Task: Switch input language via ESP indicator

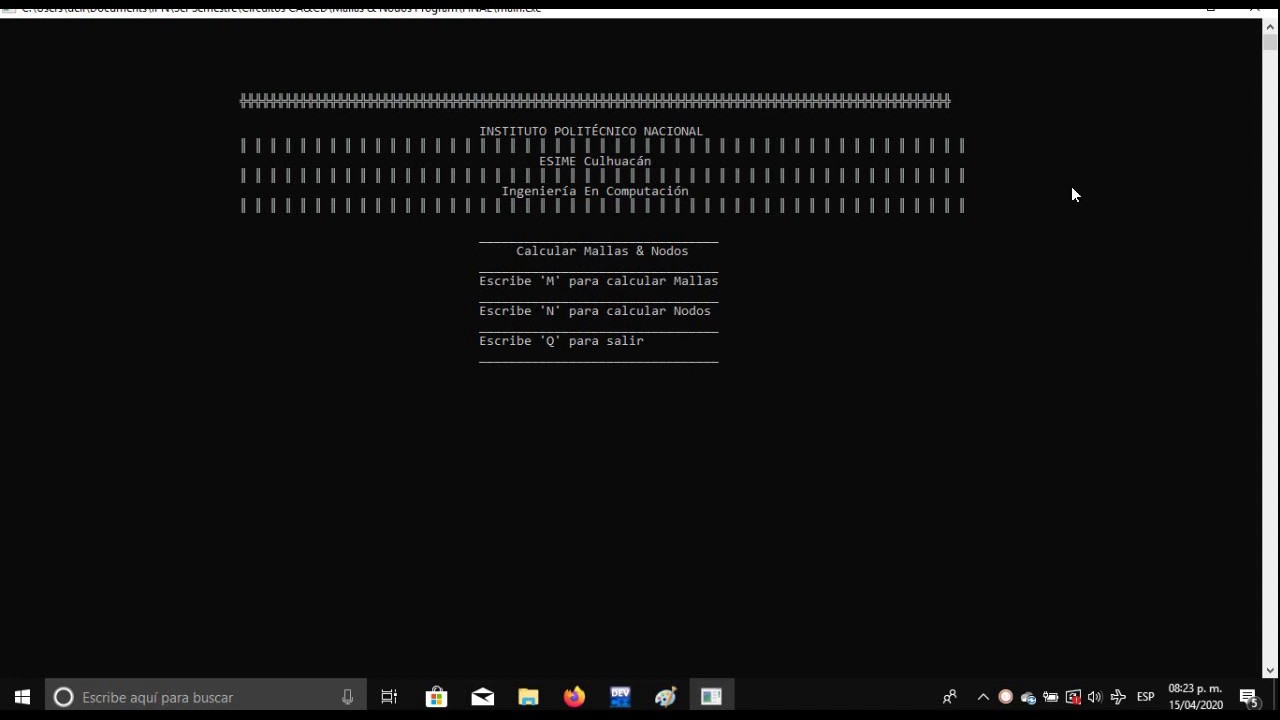Action: [x=1146, y=697]
